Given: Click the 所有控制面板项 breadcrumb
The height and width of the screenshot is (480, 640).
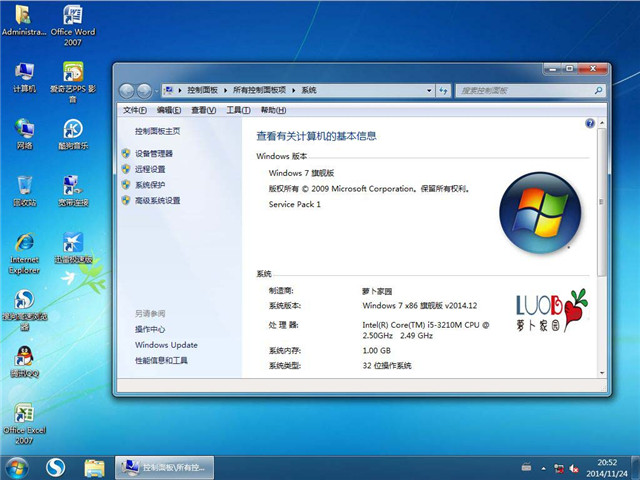Looking at the screenshot, I should point(259,90).
